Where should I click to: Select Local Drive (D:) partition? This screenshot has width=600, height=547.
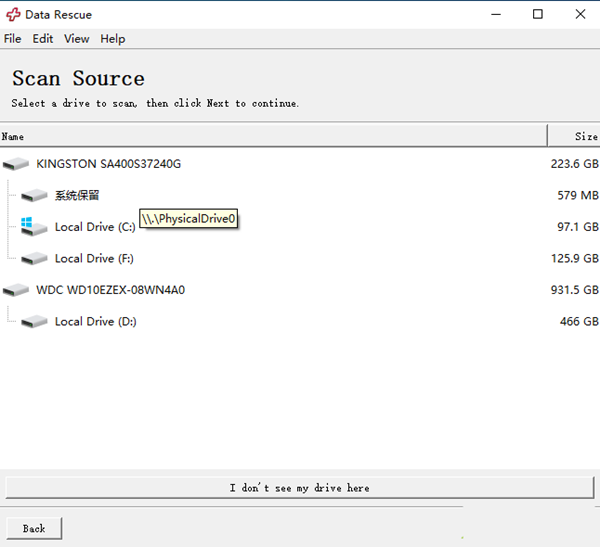95,322
